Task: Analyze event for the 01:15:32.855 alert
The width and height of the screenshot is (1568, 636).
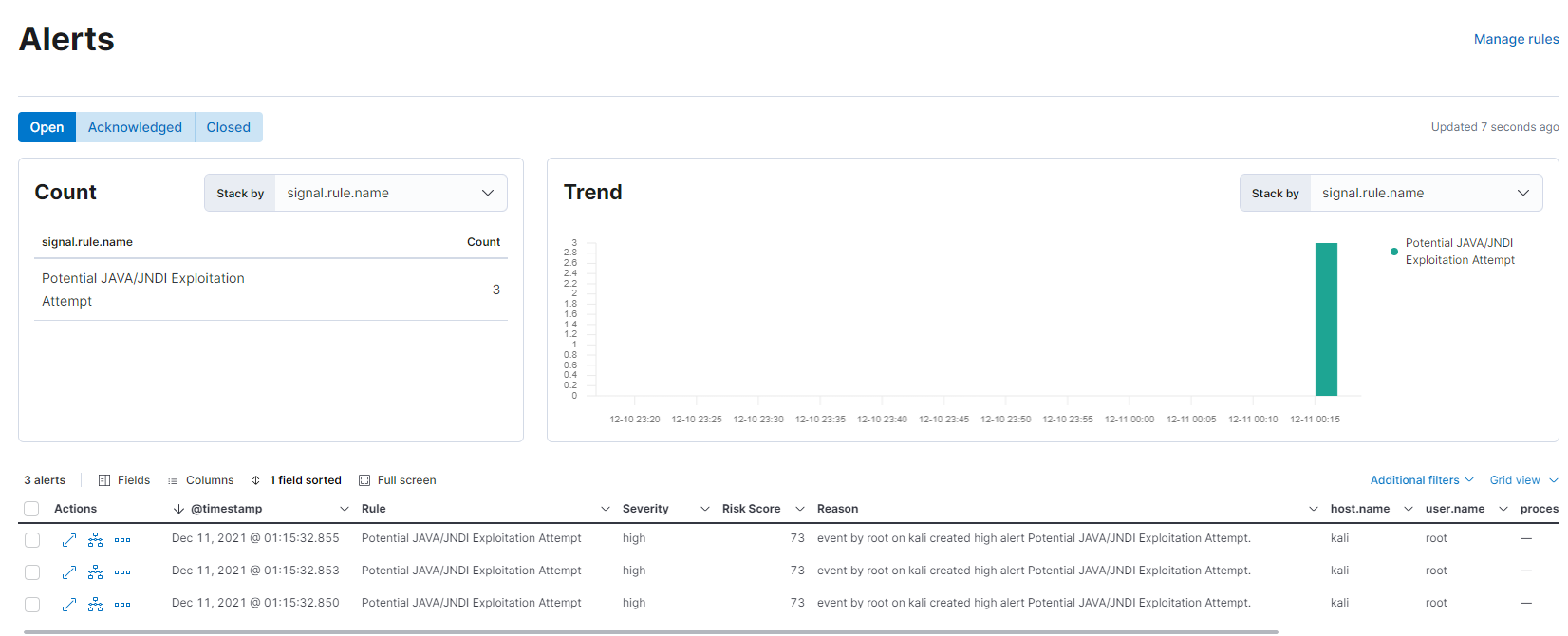Action: click(96, 540)
